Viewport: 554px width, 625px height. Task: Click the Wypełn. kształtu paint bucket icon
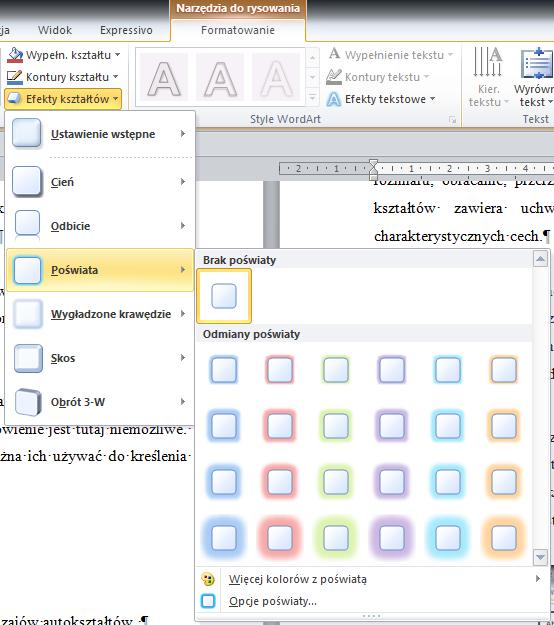point(15,55)
